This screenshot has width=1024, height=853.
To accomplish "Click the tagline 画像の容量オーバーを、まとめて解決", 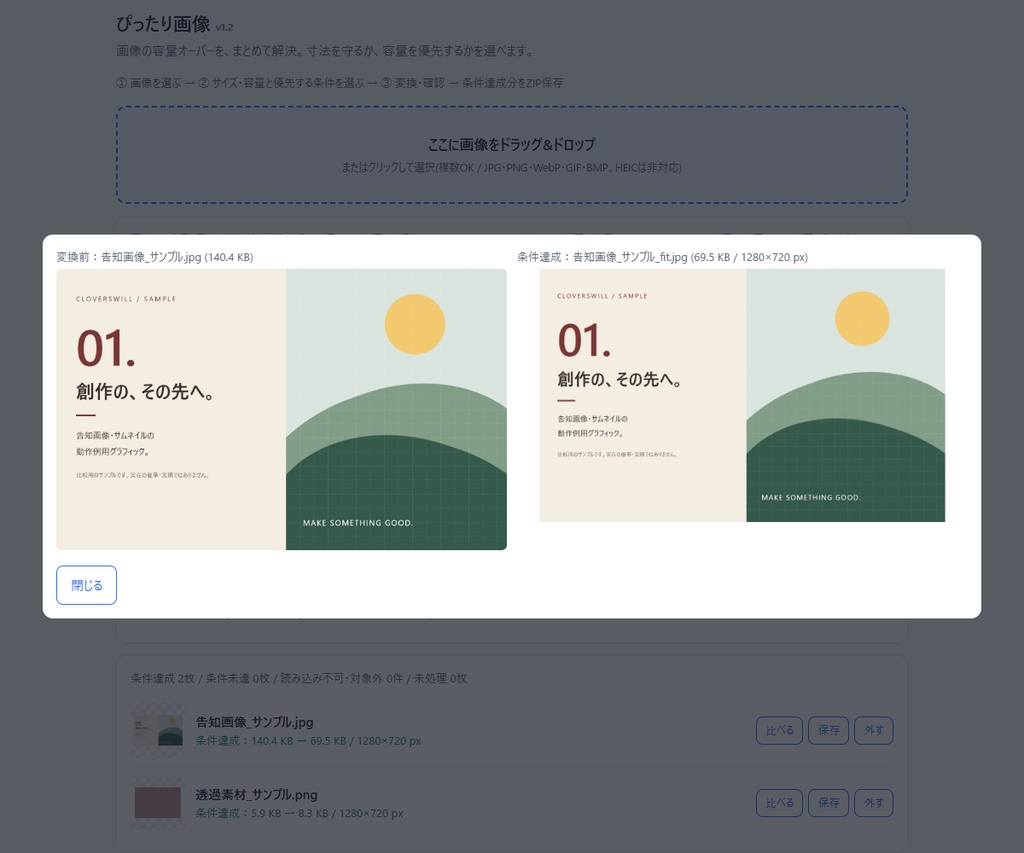I will [x=326, y=51].
